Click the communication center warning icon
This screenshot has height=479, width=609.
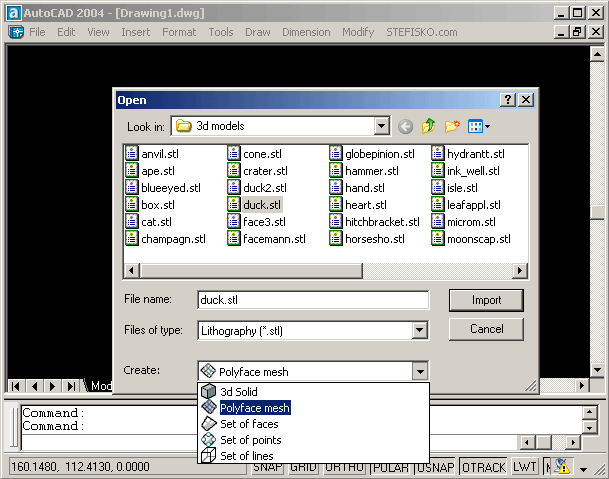point(562,466)
